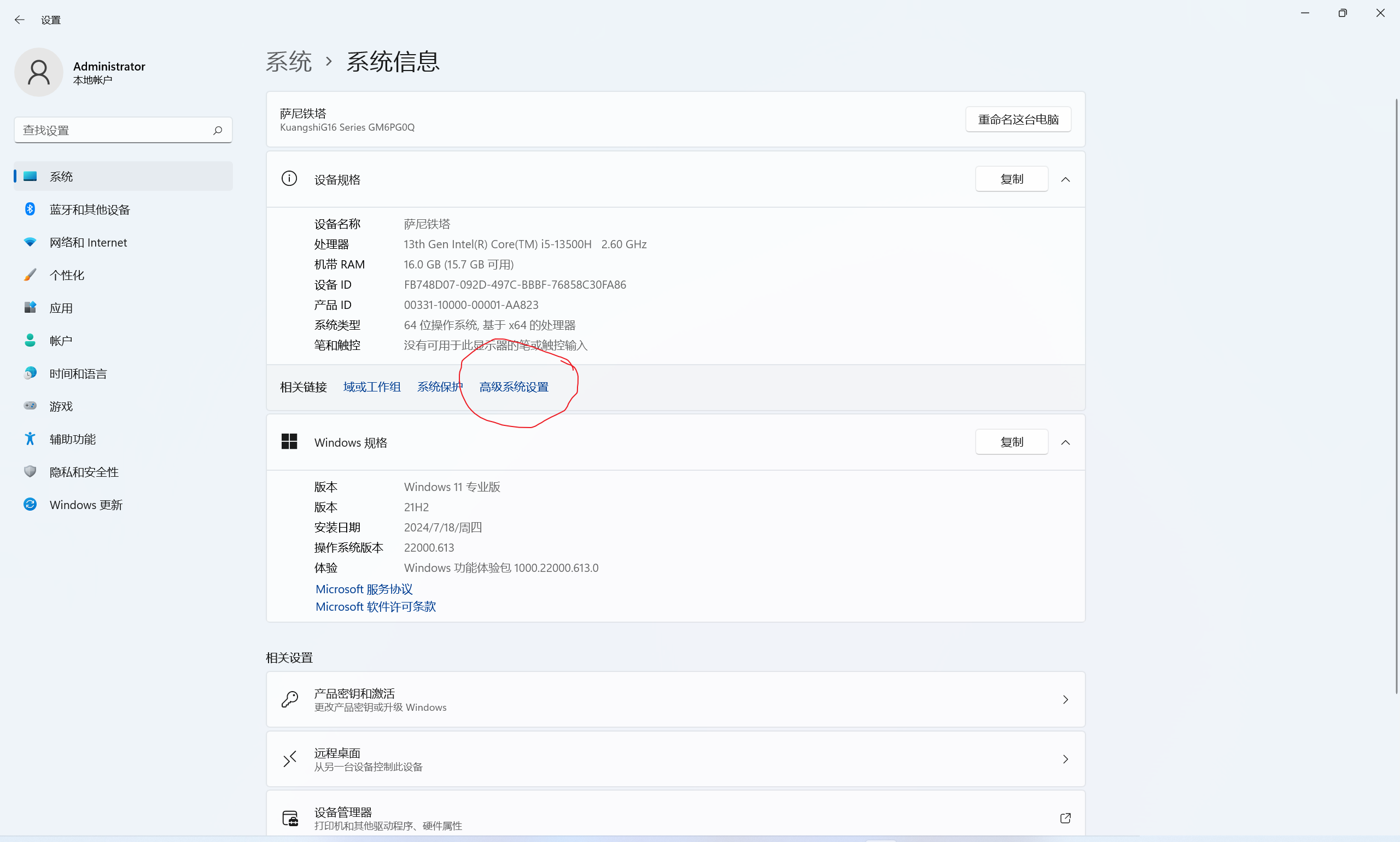
Task: Focus the 查找设置 search field
Action: 123,131
